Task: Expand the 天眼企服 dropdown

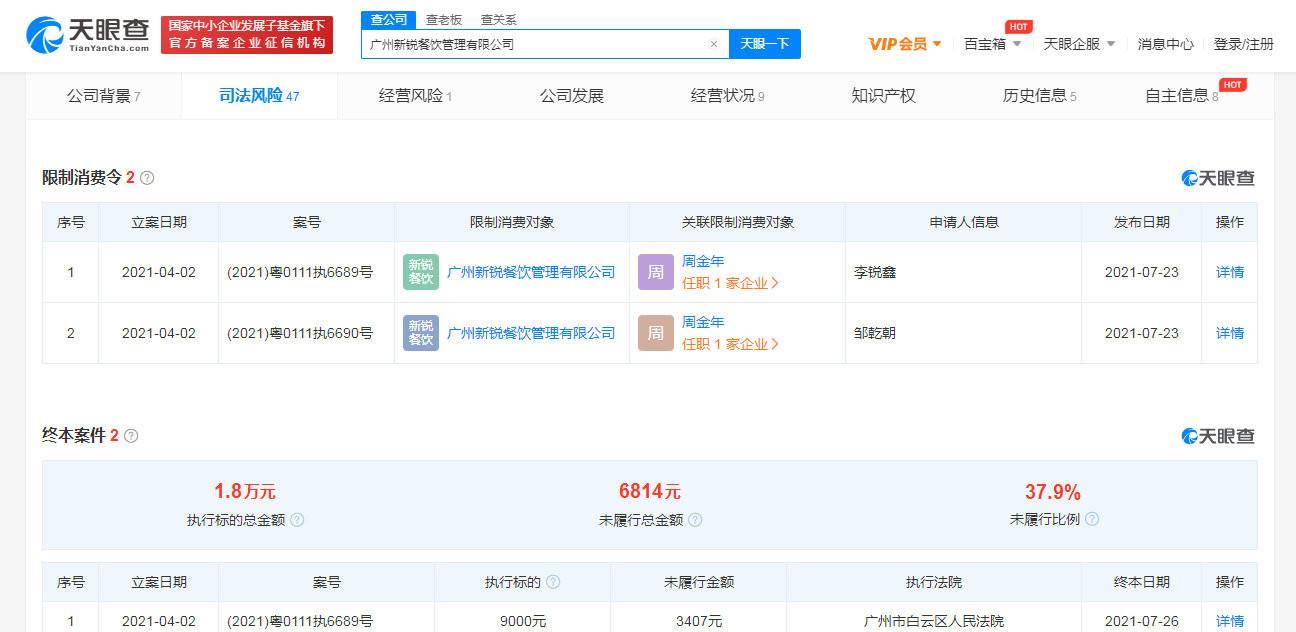Action: pos(1079,44)
